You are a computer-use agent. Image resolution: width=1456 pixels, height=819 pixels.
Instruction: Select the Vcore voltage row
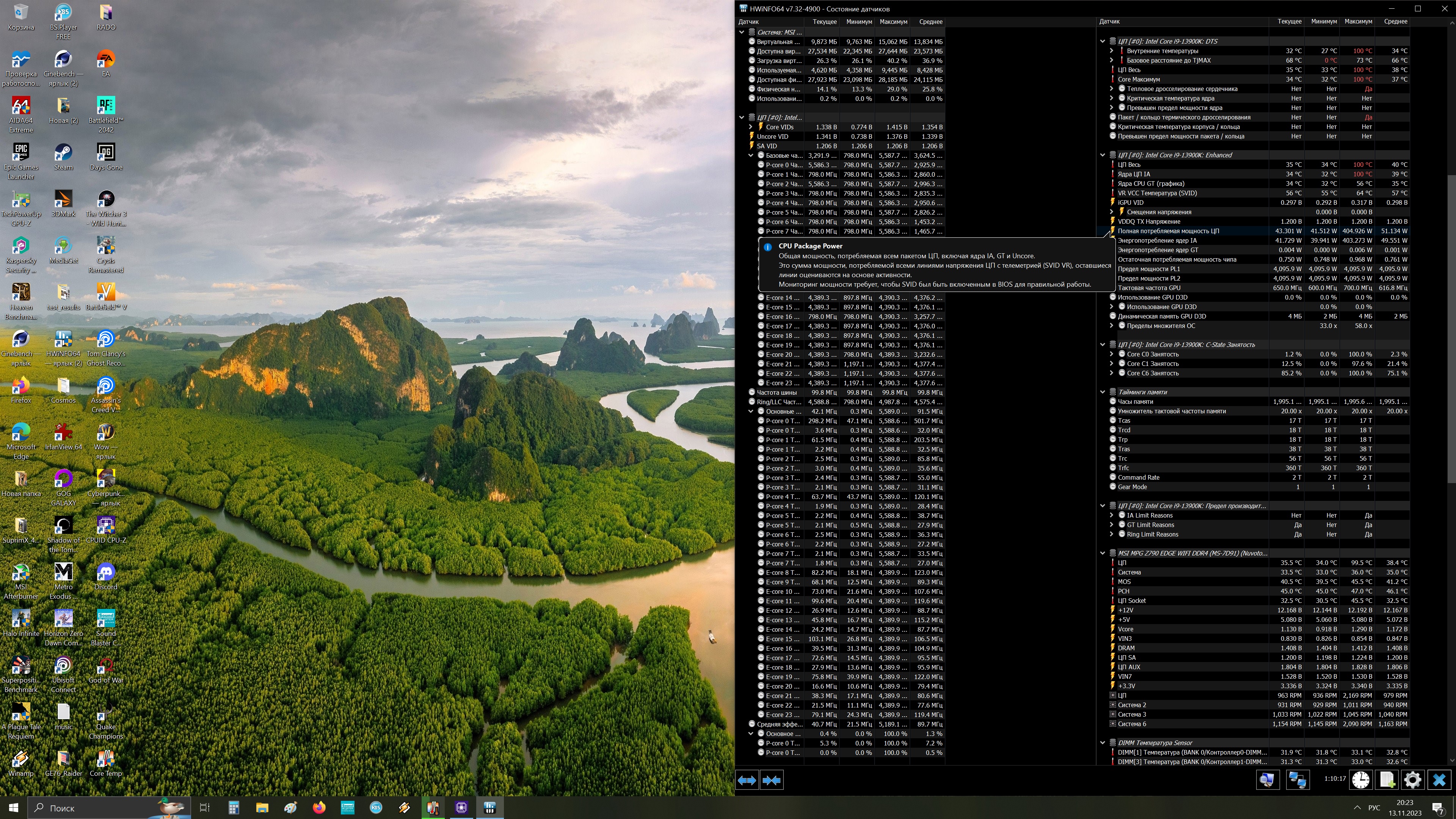(1125, 629)
